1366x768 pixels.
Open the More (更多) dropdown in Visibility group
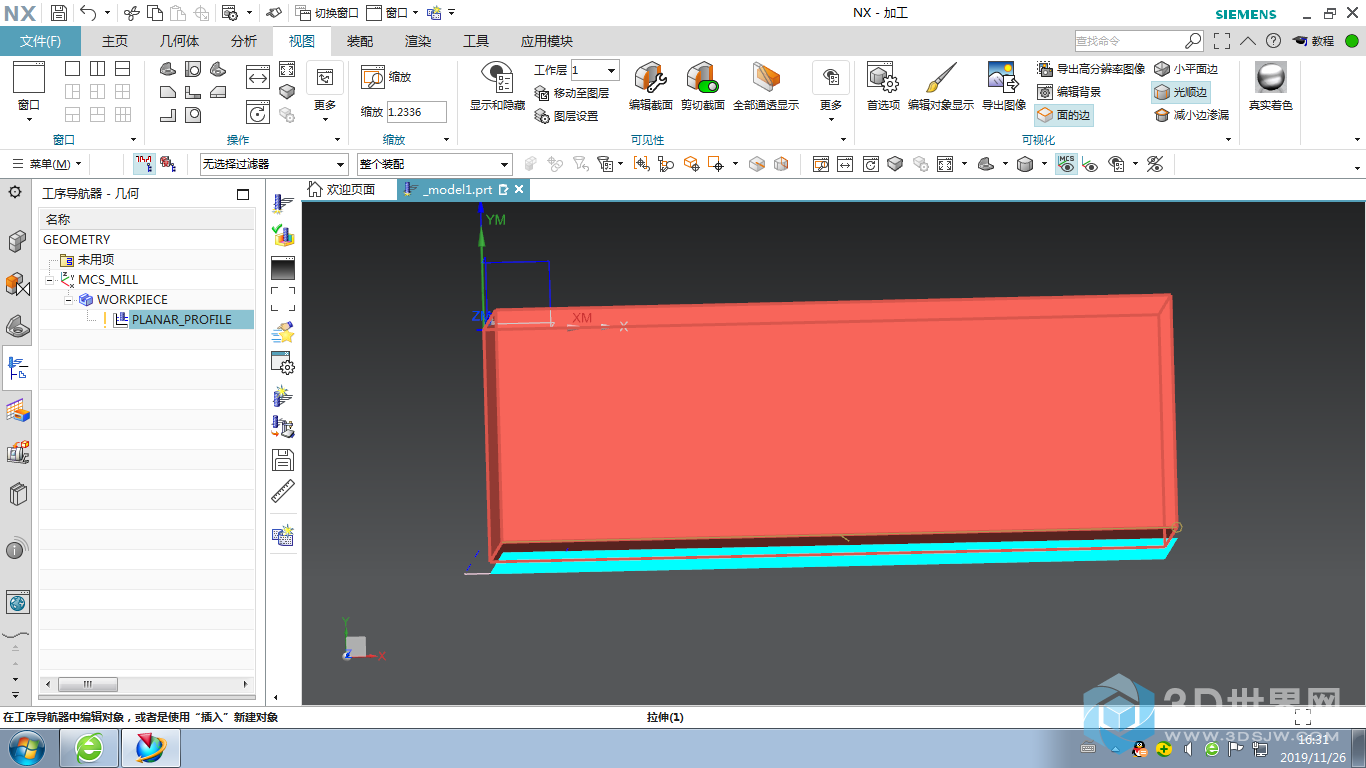(831, 92)
